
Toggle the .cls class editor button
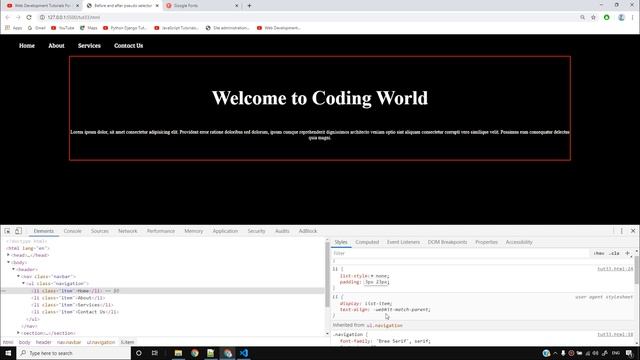click(614, 253)
